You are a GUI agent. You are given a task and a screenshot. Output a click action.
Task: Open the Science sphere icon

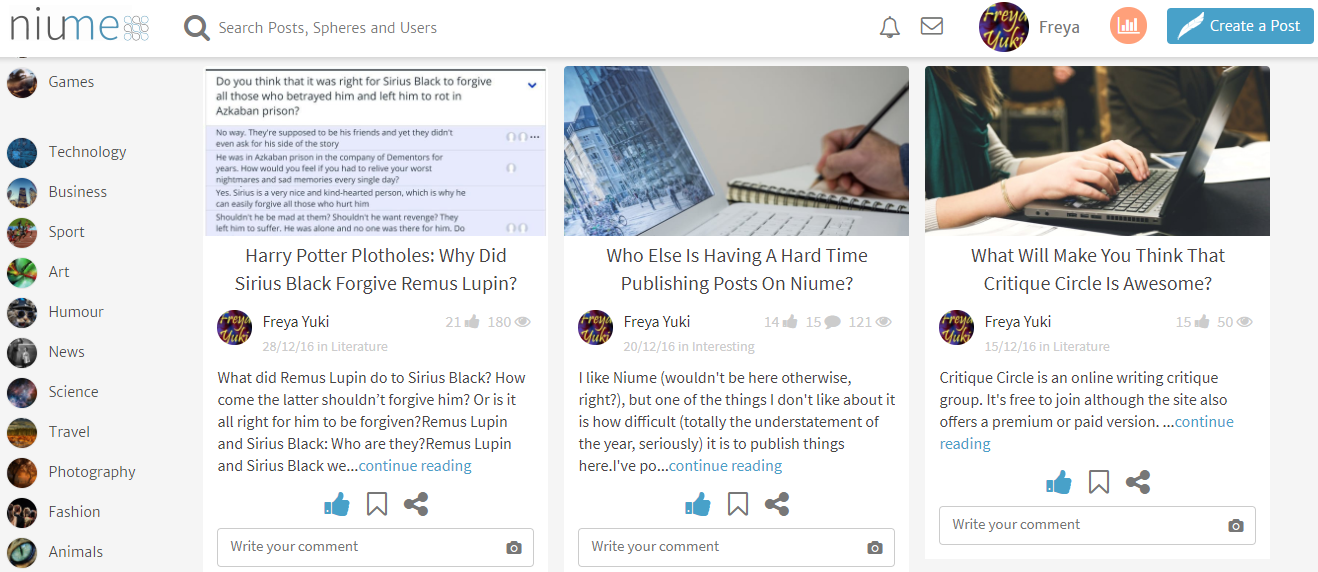22,393
